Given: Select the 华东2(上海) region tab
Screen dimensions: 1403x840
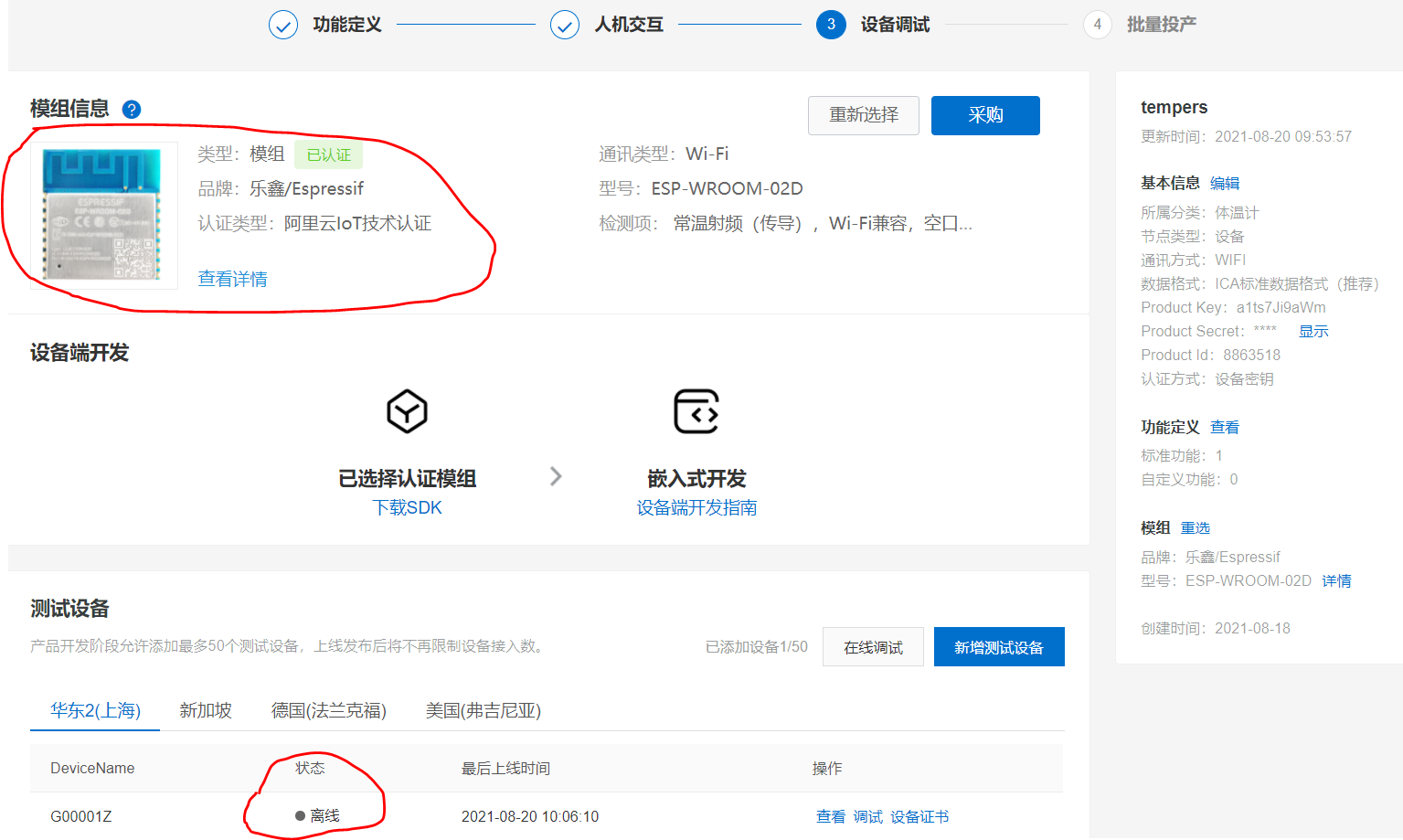Looking at the screenshot, I should tap(94, 710).
